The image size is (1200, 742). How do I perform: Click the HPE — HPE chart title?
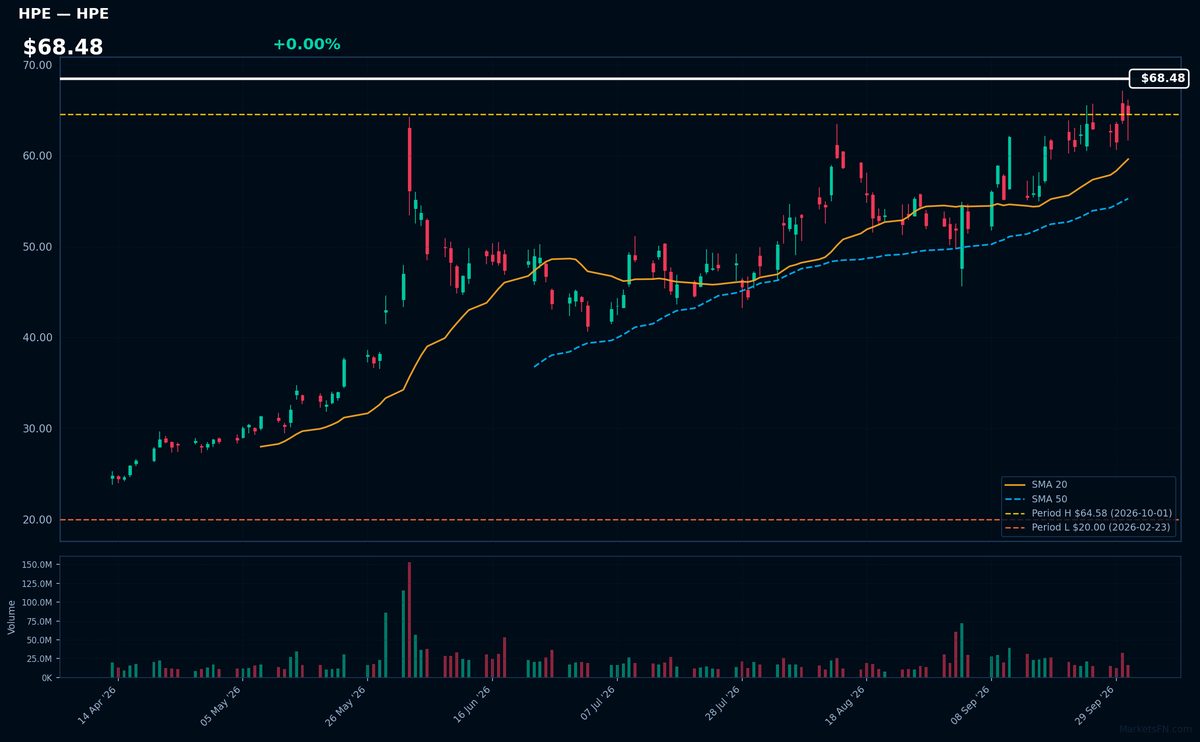click(63, 14)
